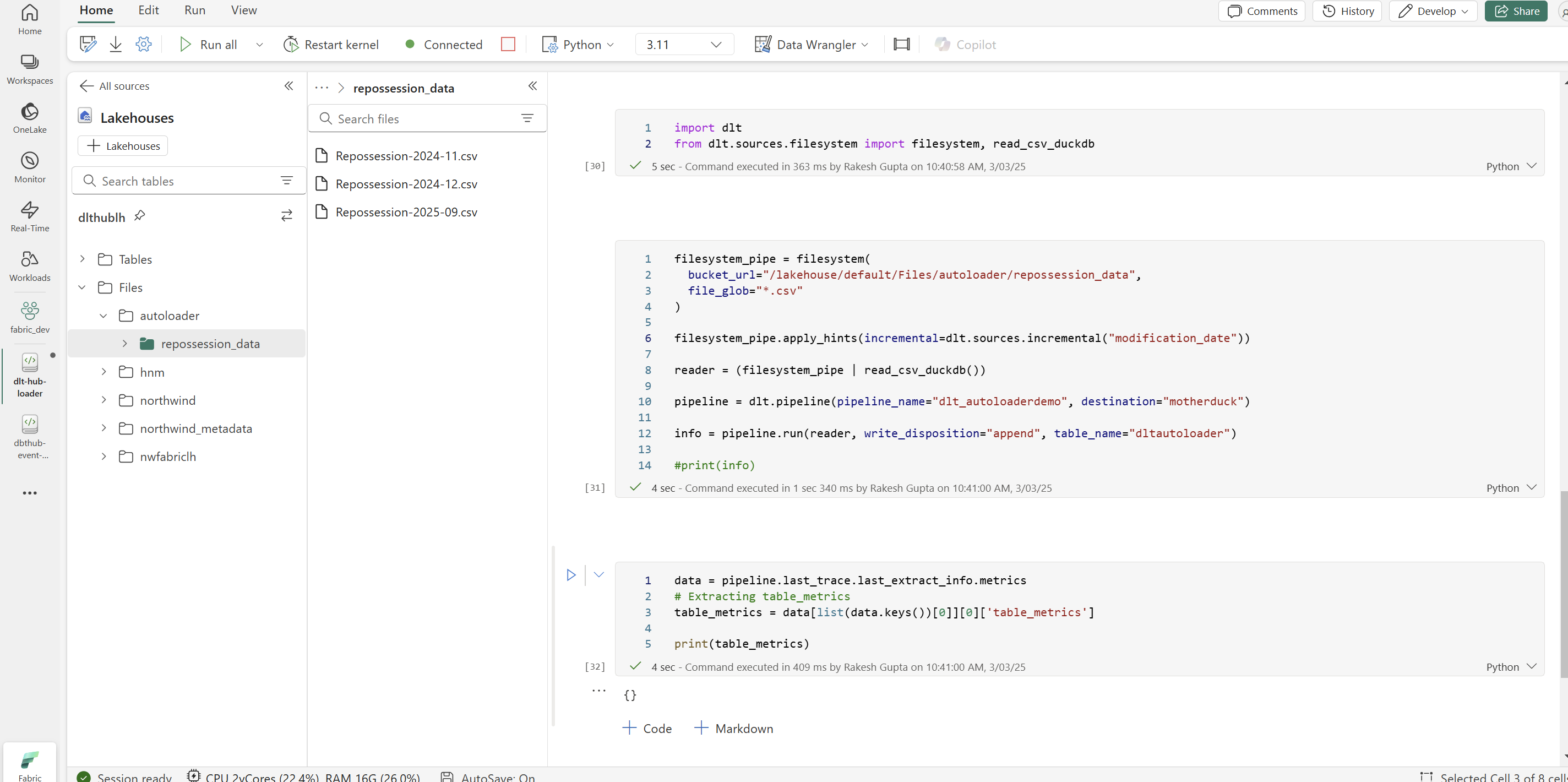Add a new Markdown cell
Image resolution: width=1568 pixels, height=782 pixels.
pyautogui.click(x=734, y=728)
